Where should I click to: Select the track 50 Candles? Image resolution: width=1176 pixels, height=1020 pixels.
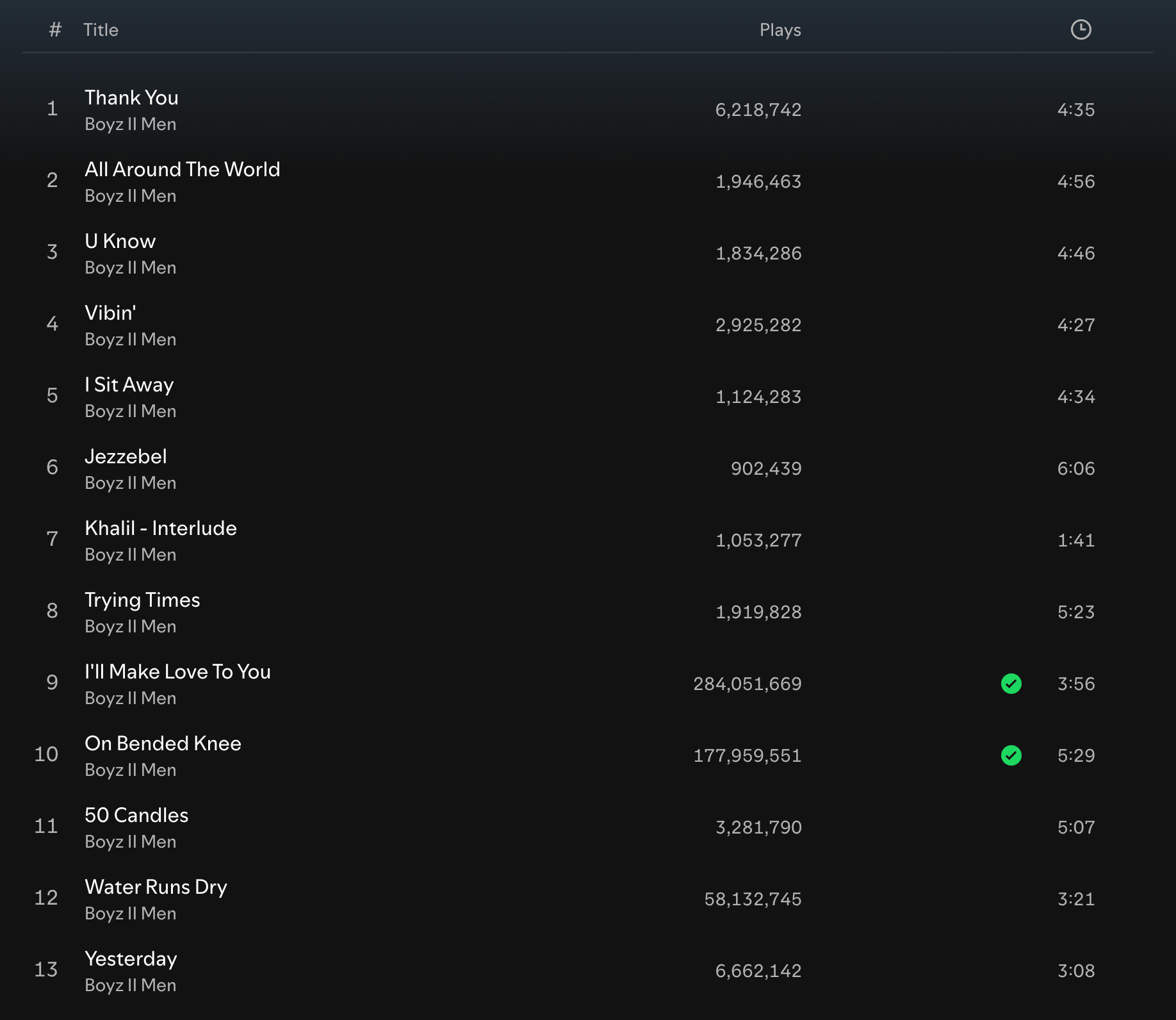point(136,815)
